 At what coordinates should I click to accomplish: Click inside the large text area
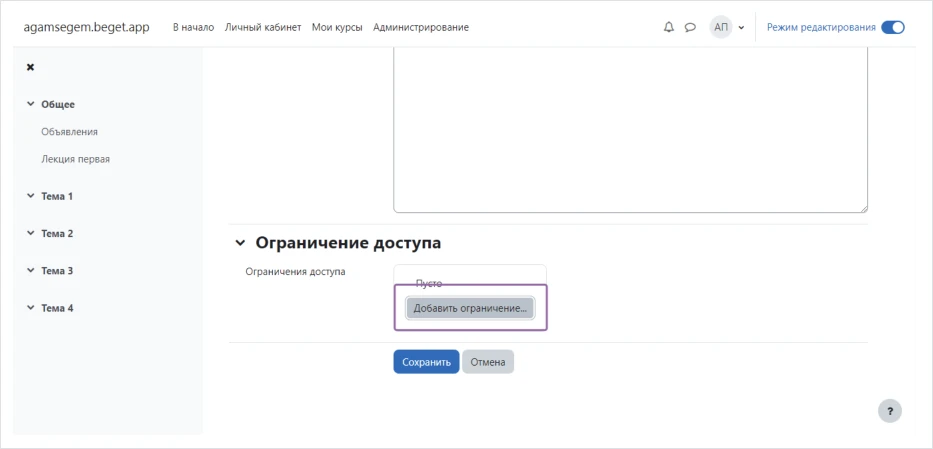pyautogui.click(x=630, y=130)
